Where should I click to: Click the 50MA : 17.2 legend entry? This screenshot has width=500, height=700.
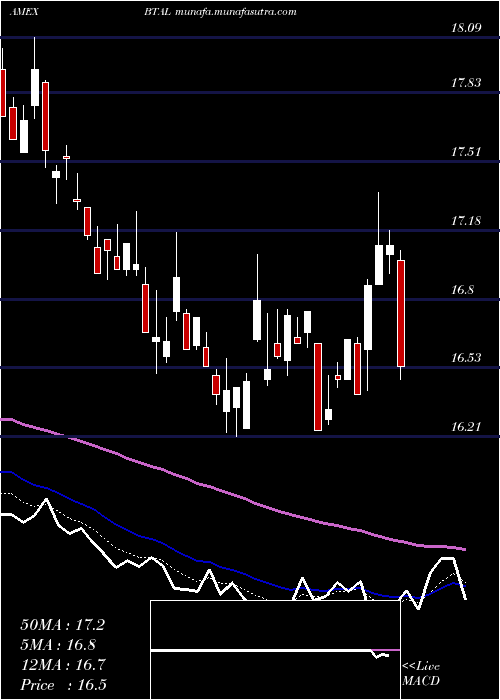pos(62,625)
